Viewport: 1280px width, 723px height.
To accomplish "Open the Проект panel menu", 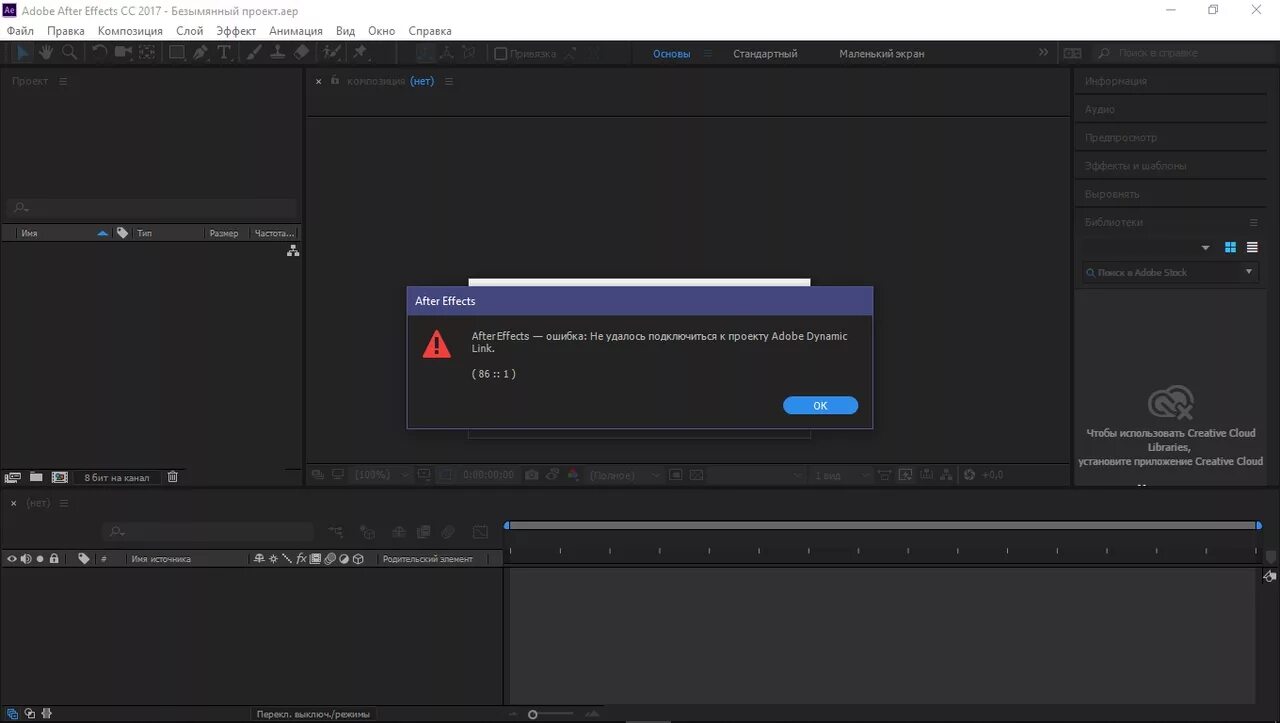I will click(63, 82).
